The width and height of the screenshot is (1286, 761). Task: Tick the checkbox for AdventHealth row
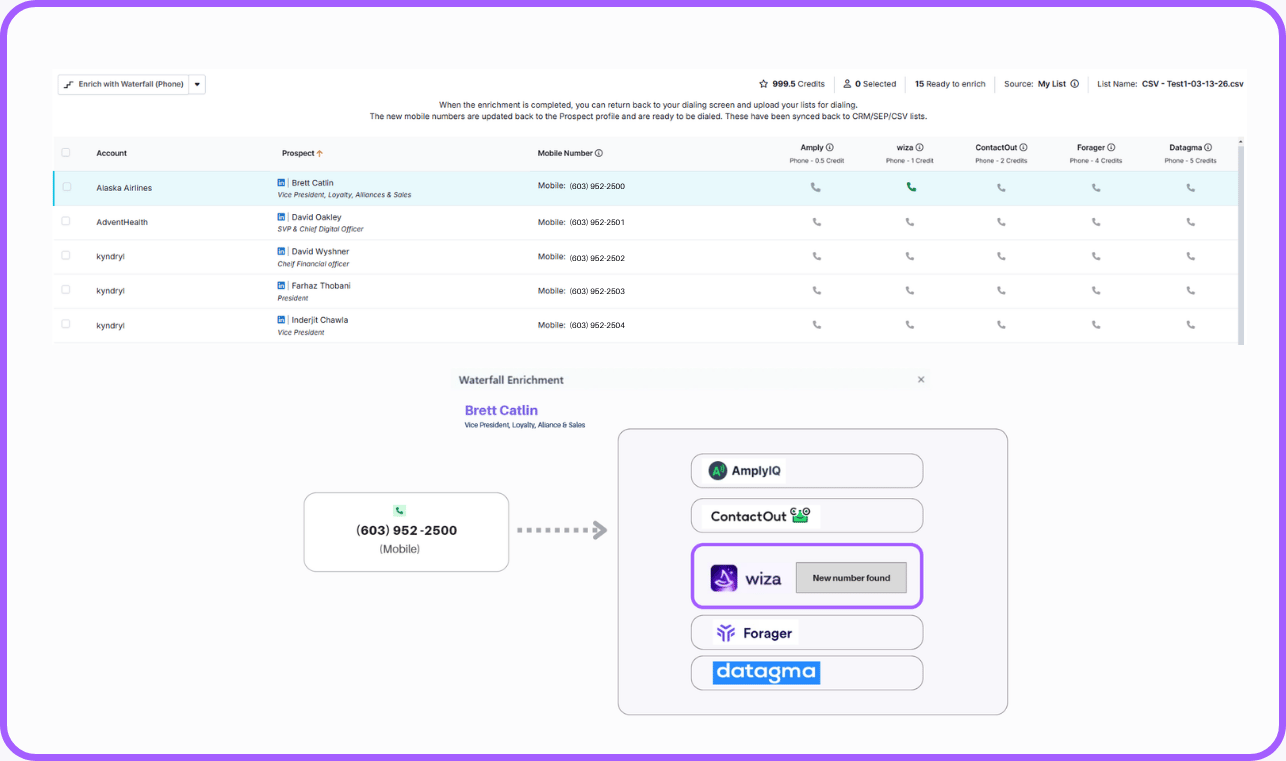point(67,221)
